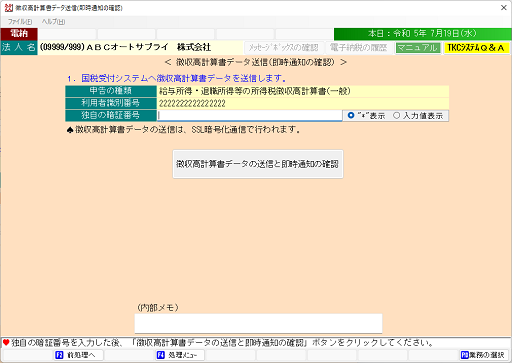
Task: Click the SSL暗号化通信 notice text
Action: 187,130
